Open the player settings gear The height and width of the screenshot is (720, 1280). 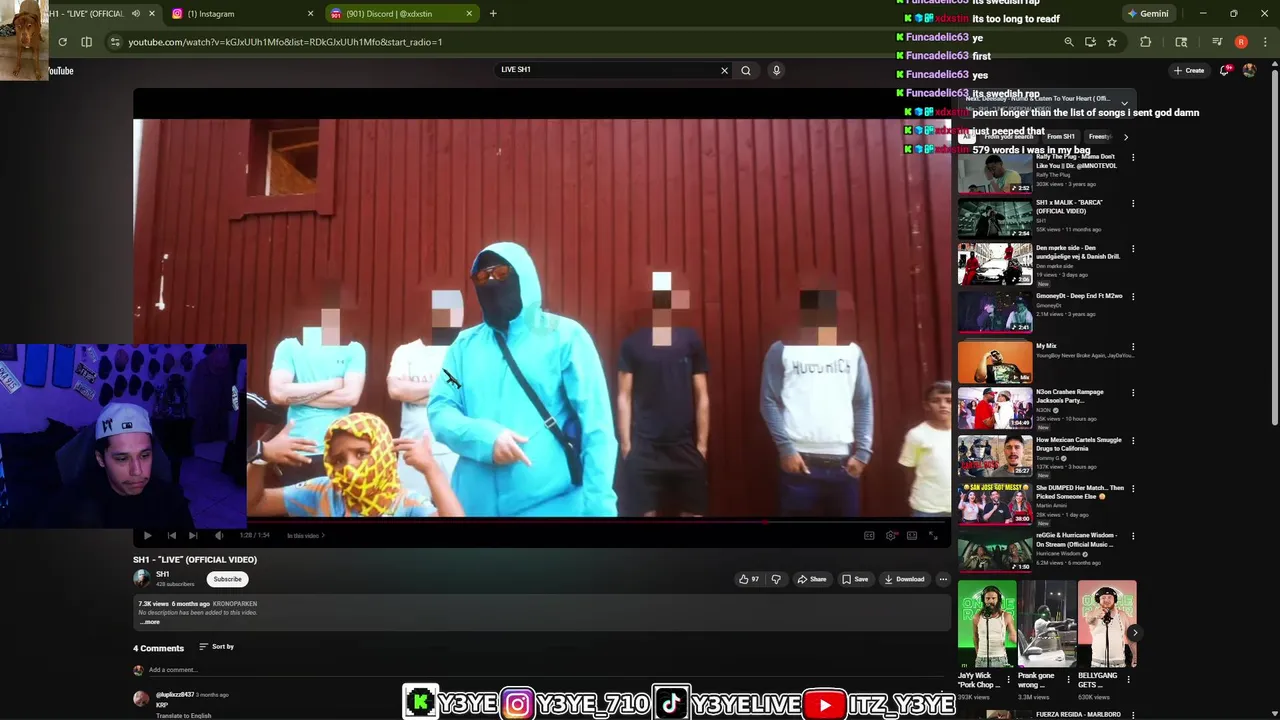tap(891, 536)
